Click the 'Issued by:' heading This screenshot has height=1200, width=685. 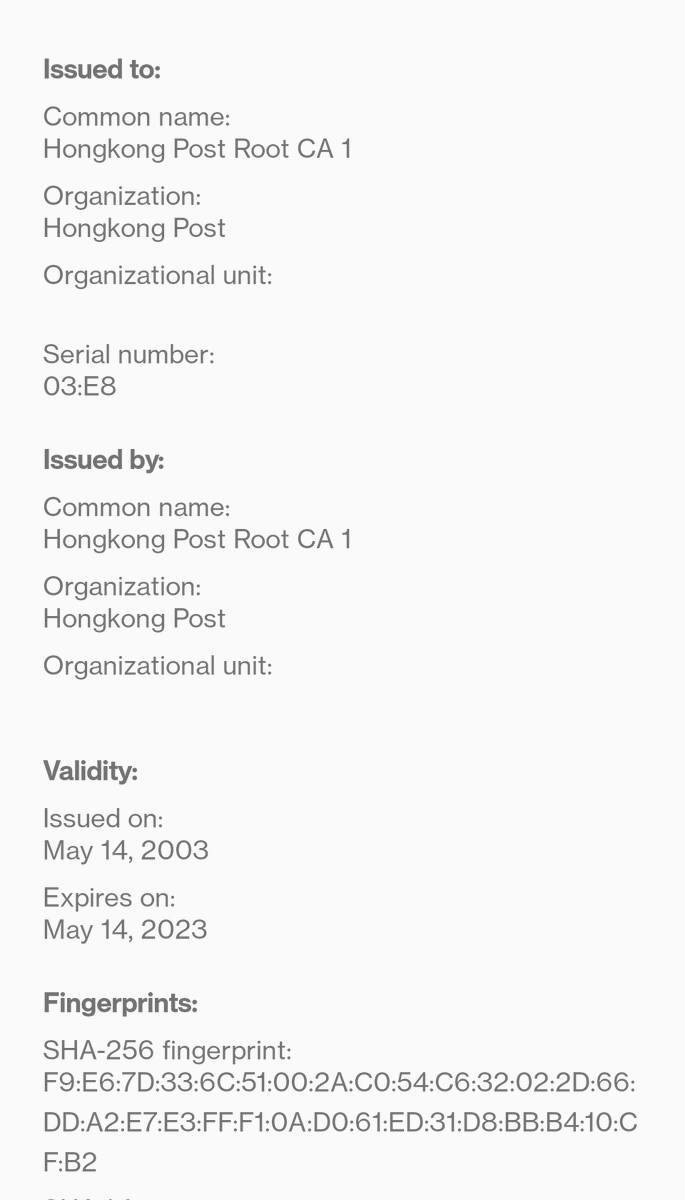tap(103, 460)
